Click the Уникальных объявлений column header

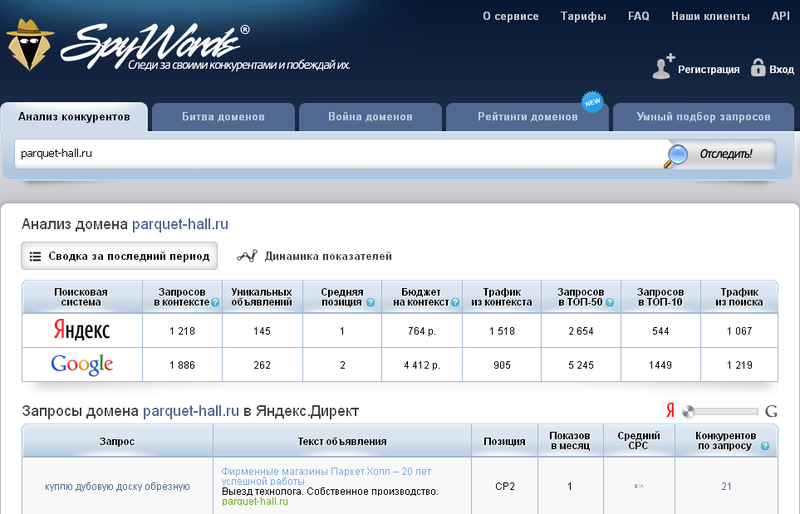coord(262,297)
